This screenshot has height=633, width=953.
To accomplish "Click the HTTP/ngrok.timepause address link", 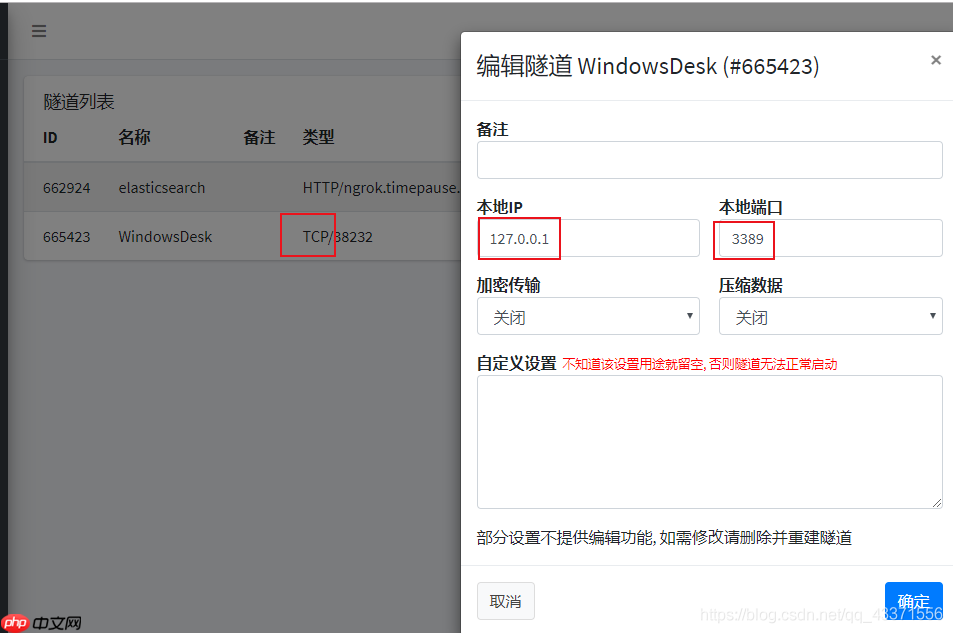I will (380, 187).
